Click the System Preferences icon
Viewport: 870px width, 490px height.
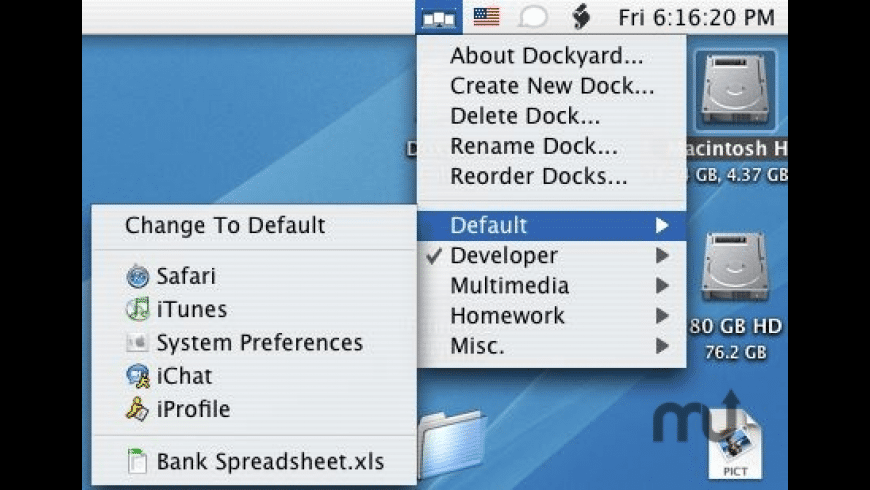tap(136, 342)
